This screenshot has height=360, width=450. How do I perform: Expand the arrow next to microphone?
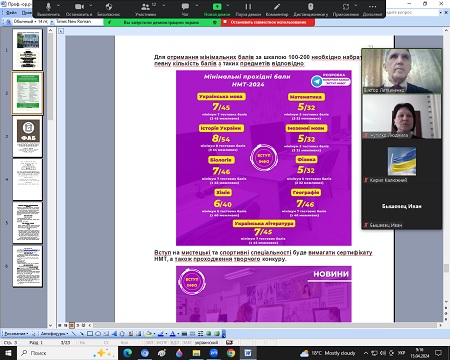click(59, 6)
